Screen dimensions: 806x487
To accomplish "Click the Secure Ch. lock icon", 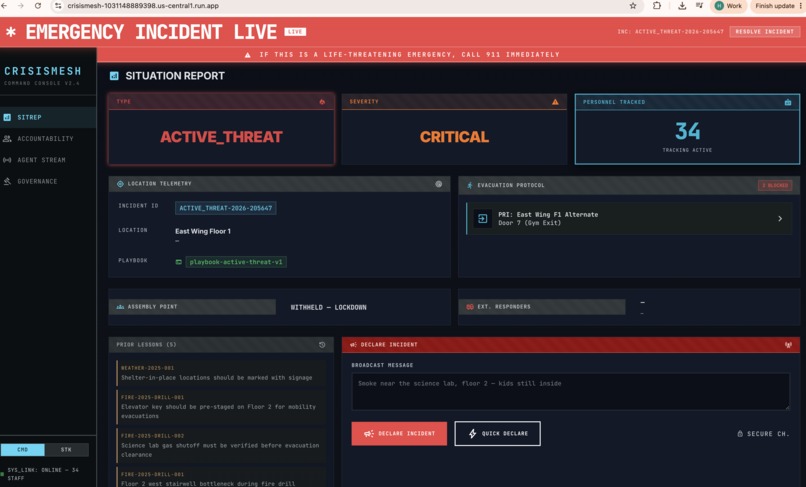I will 740,434.
